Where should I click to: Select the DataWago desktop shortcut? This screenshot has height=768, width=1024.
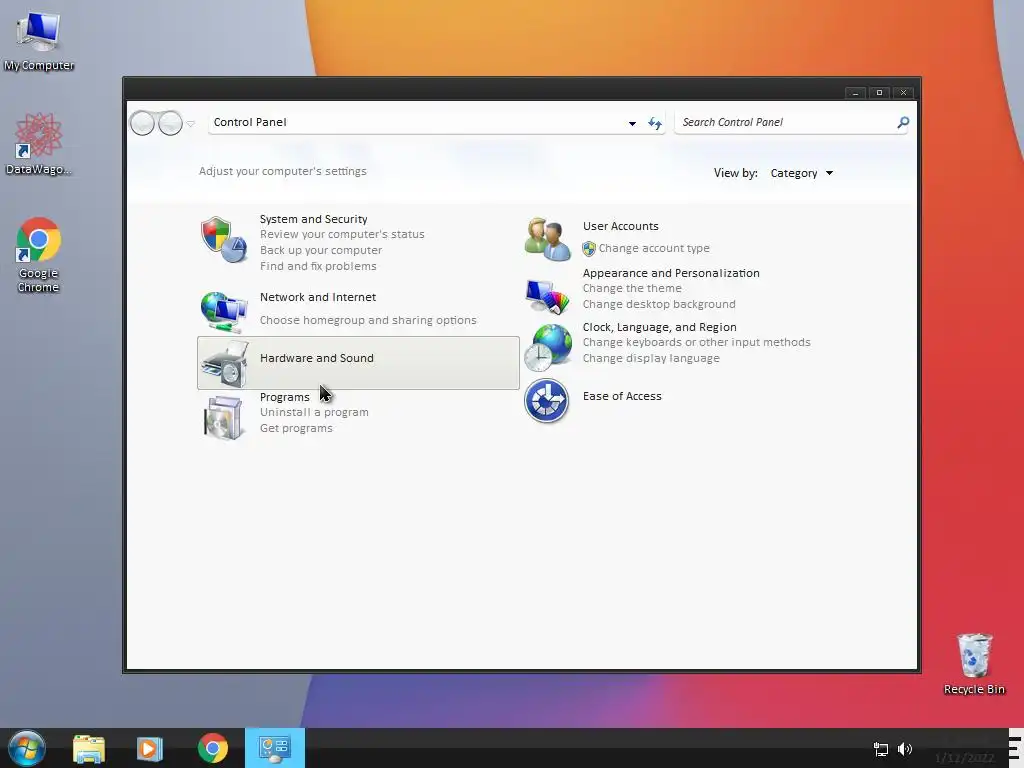(39, 144)
